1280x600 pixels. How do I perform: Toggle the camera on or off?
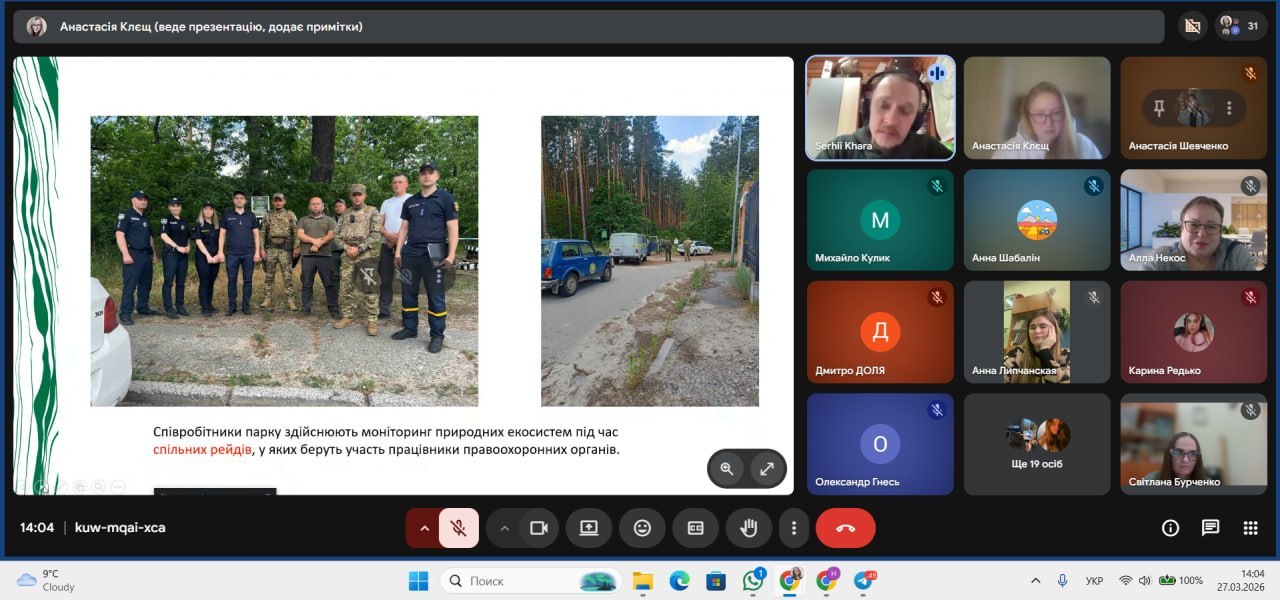[539, 528]
